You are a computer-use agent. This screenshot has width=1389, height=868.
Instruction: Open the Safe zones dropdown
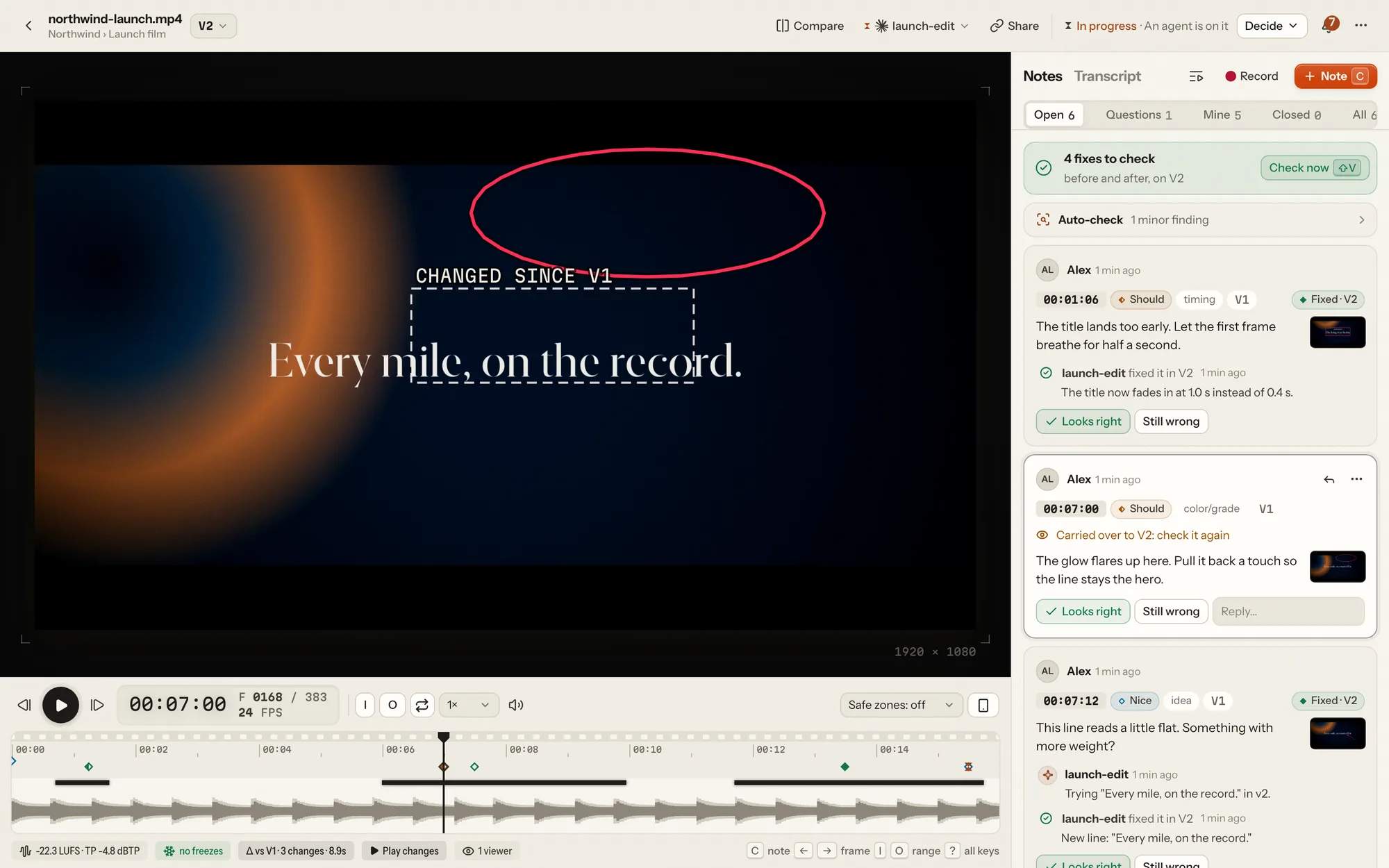(901, 705)
